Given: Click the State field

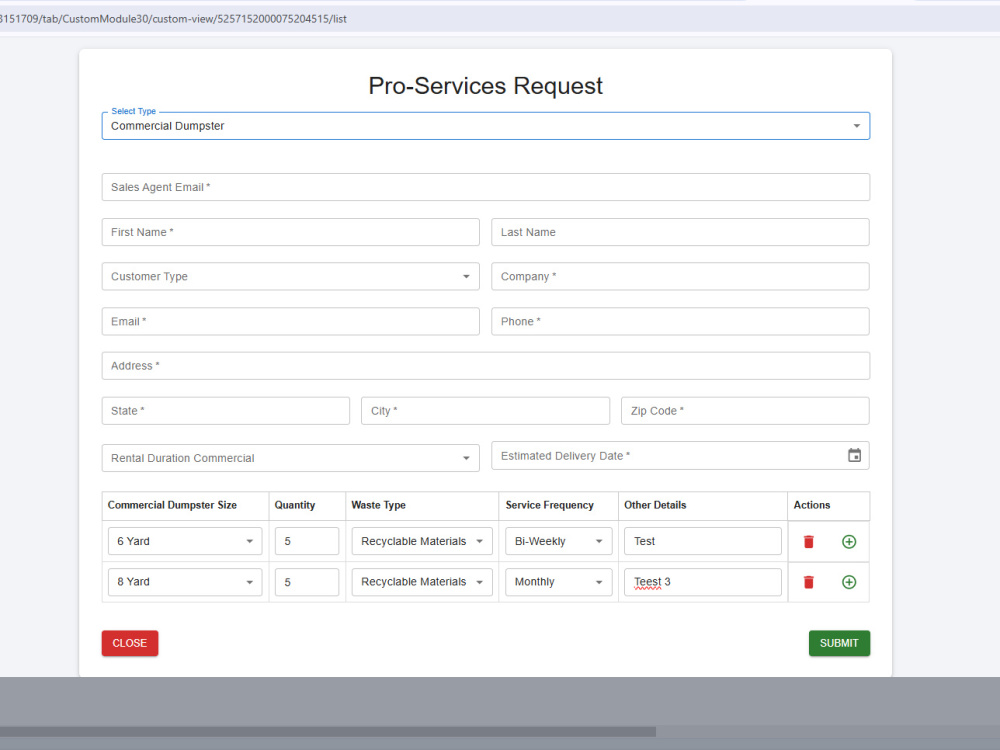Looking at the screenshot, I should click(226, 411).
